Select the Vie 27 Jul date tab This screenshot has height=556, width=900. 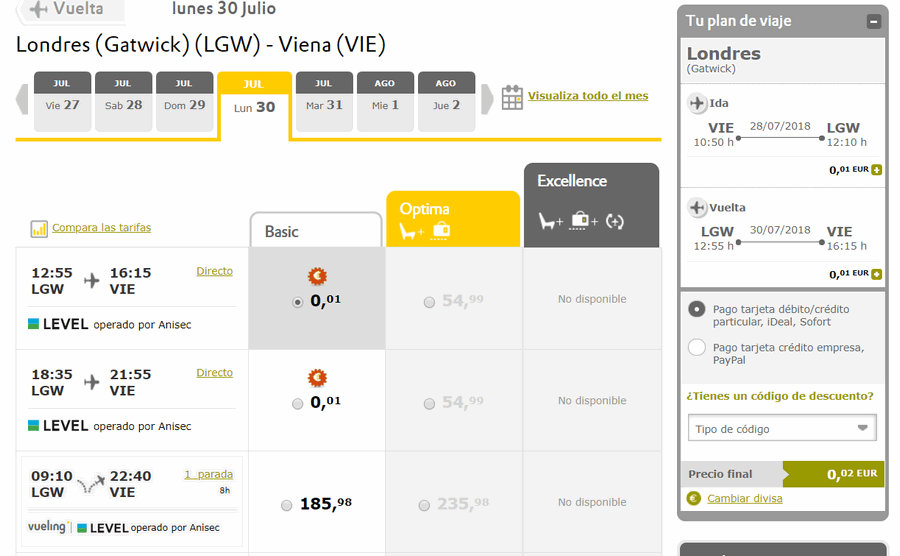62,102
